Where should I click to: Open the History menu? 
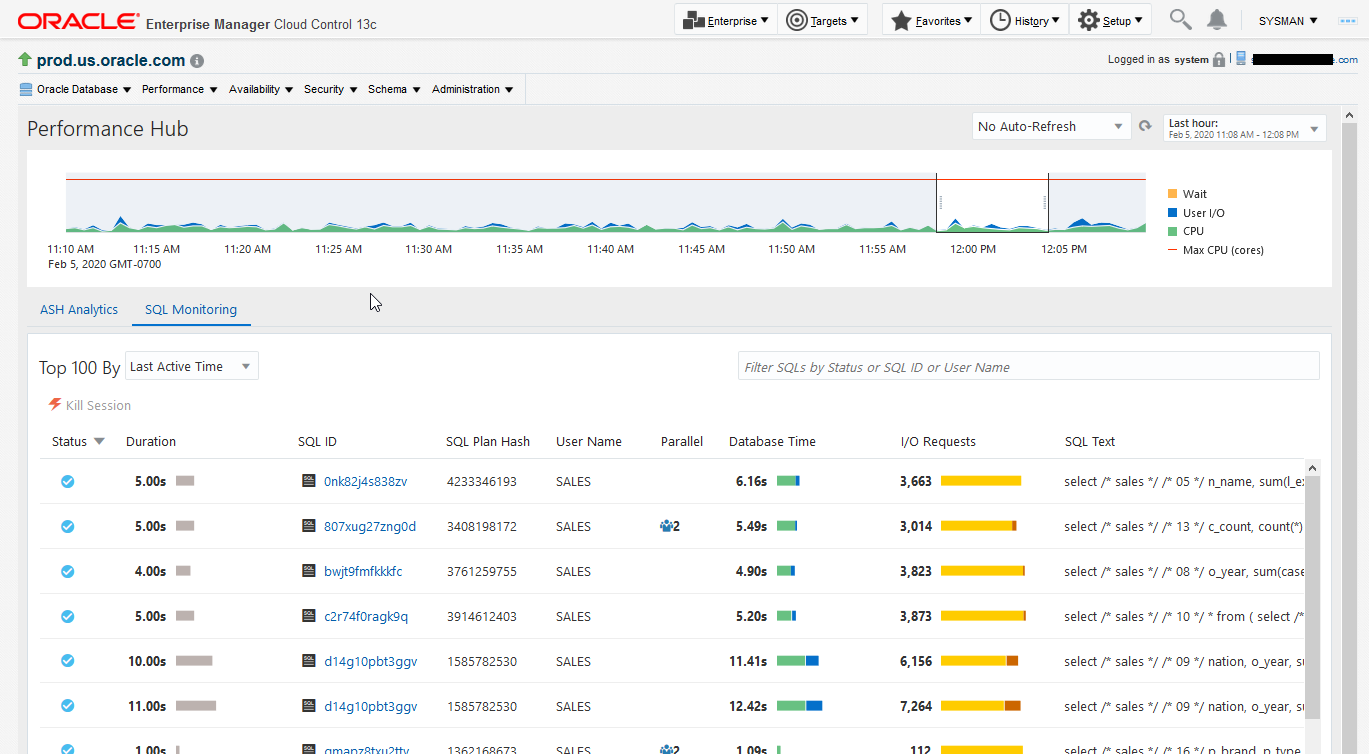(x=1025, y=20)
